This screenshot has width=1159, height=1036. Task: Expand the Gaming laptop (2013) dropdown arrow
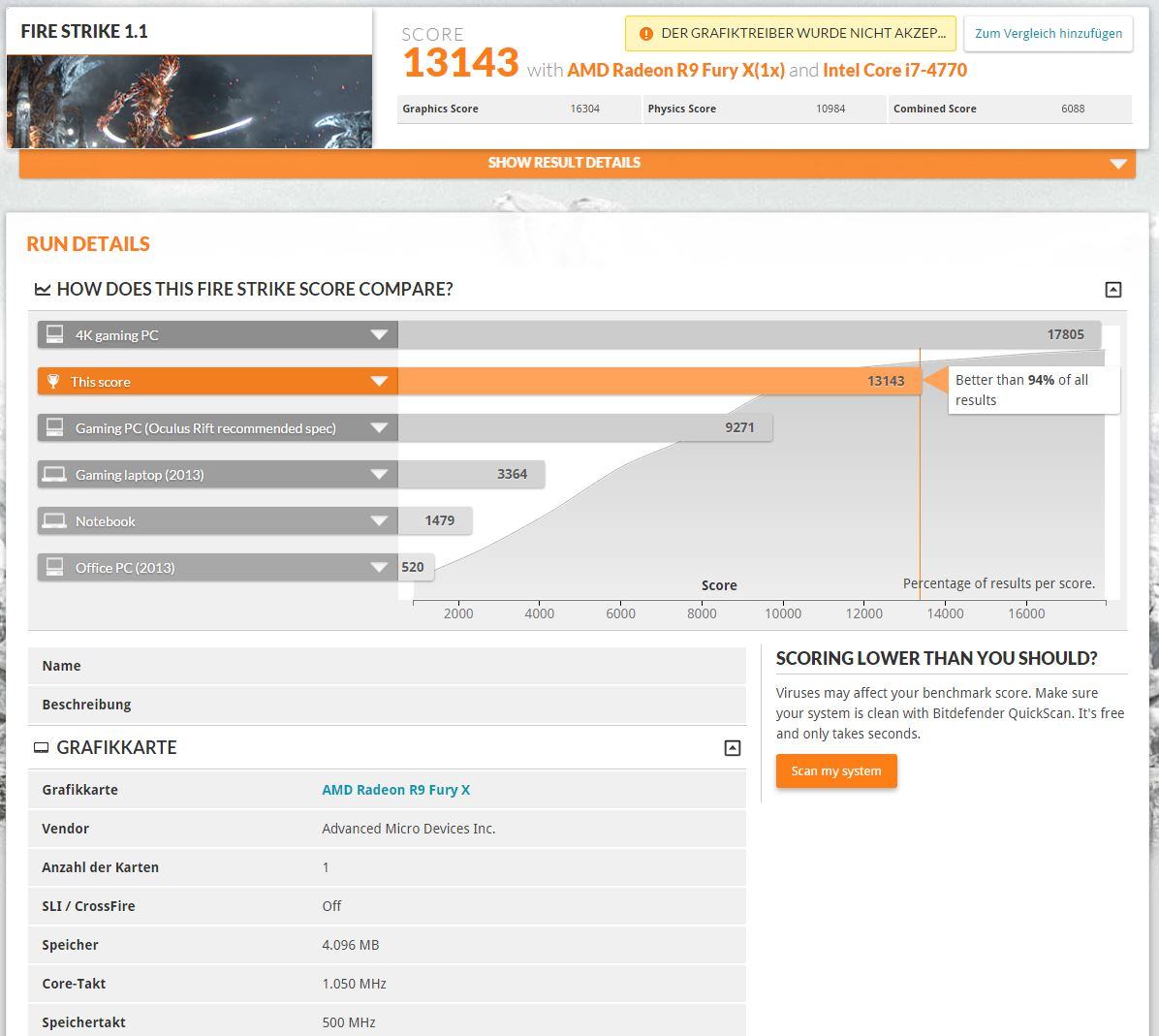click(379, 475)
